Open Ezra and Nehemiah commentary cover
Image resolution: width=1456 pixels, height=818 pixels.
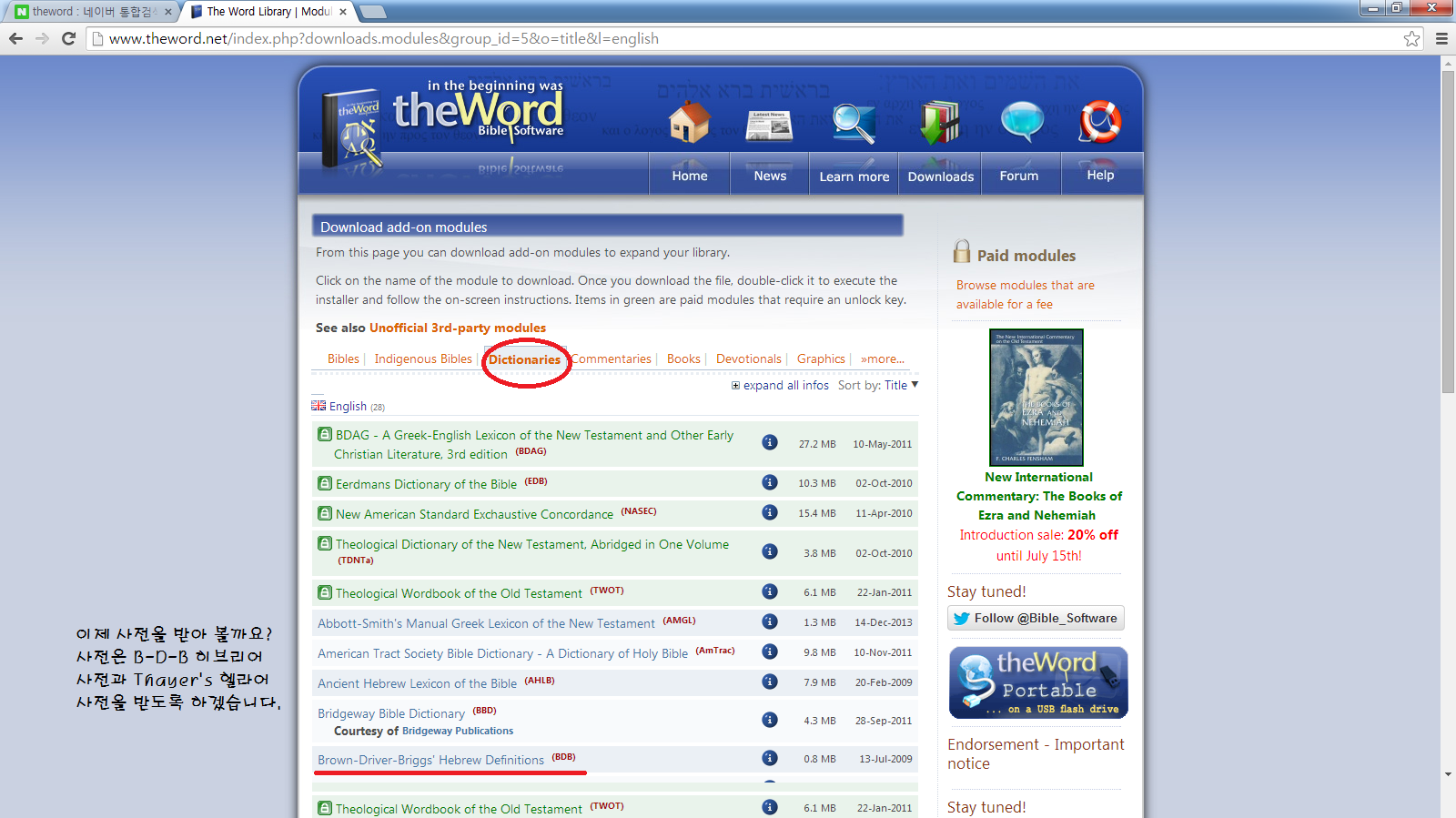pos(1036,398)
